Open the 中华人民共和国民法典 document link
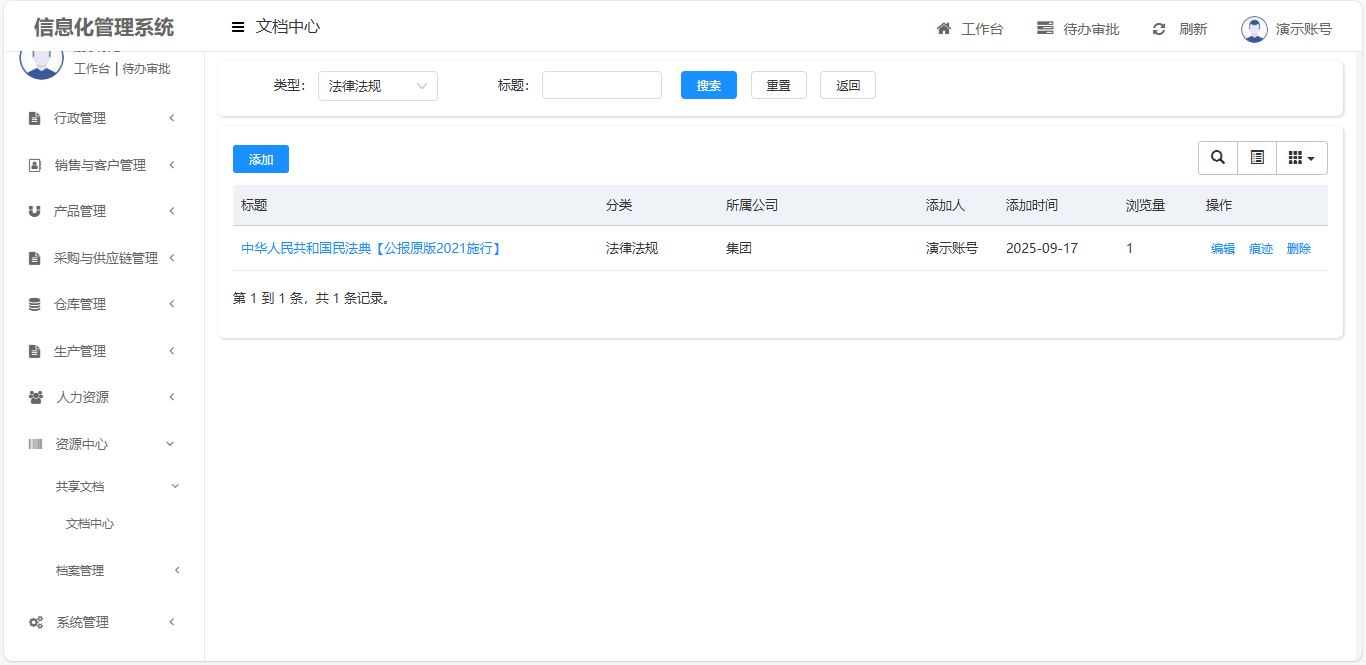The width and height of the screenshot is (1366, 665). (x=371, y=248)
